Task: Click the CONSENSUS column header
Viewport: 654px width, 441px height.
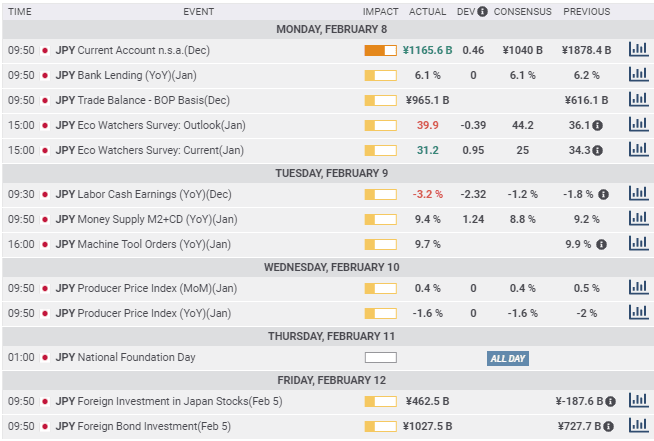Action: pos(523,12)
